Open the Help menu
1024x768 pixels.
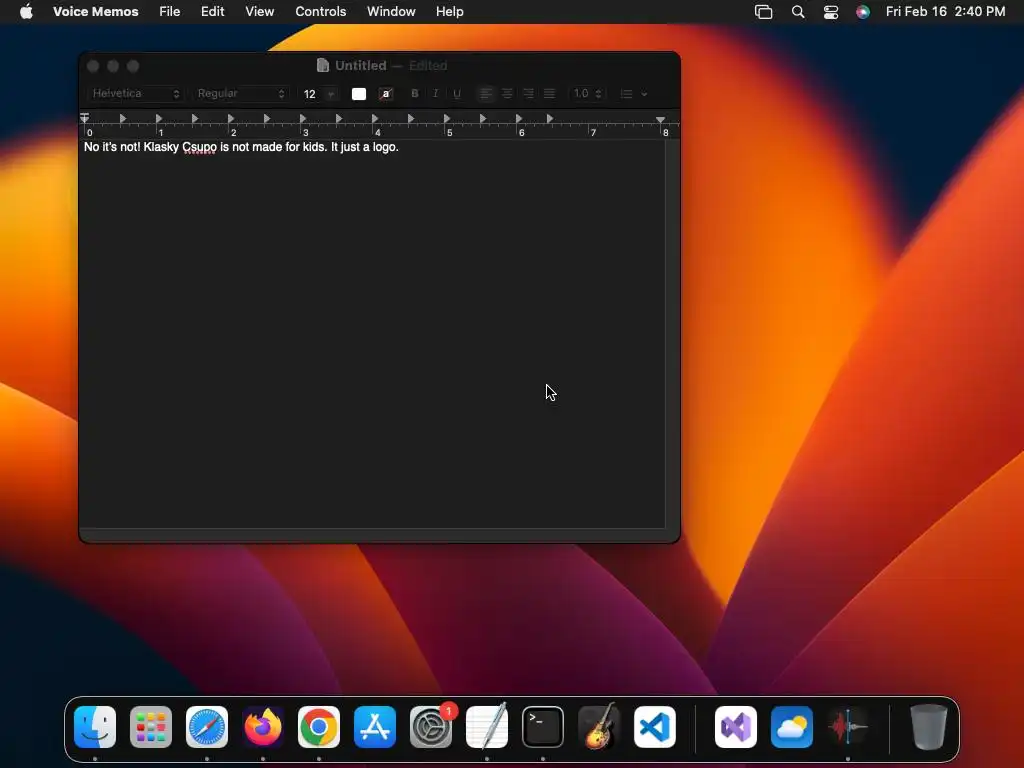coord(449,11)
